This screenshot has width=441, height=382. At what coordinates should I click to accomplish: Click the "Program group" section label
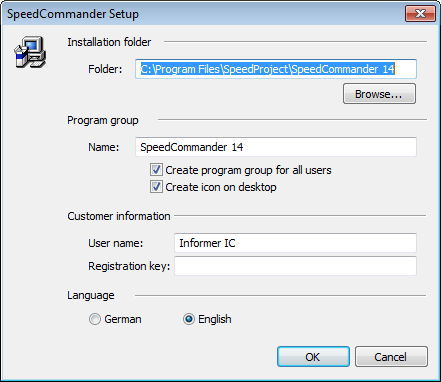point(103,120)
